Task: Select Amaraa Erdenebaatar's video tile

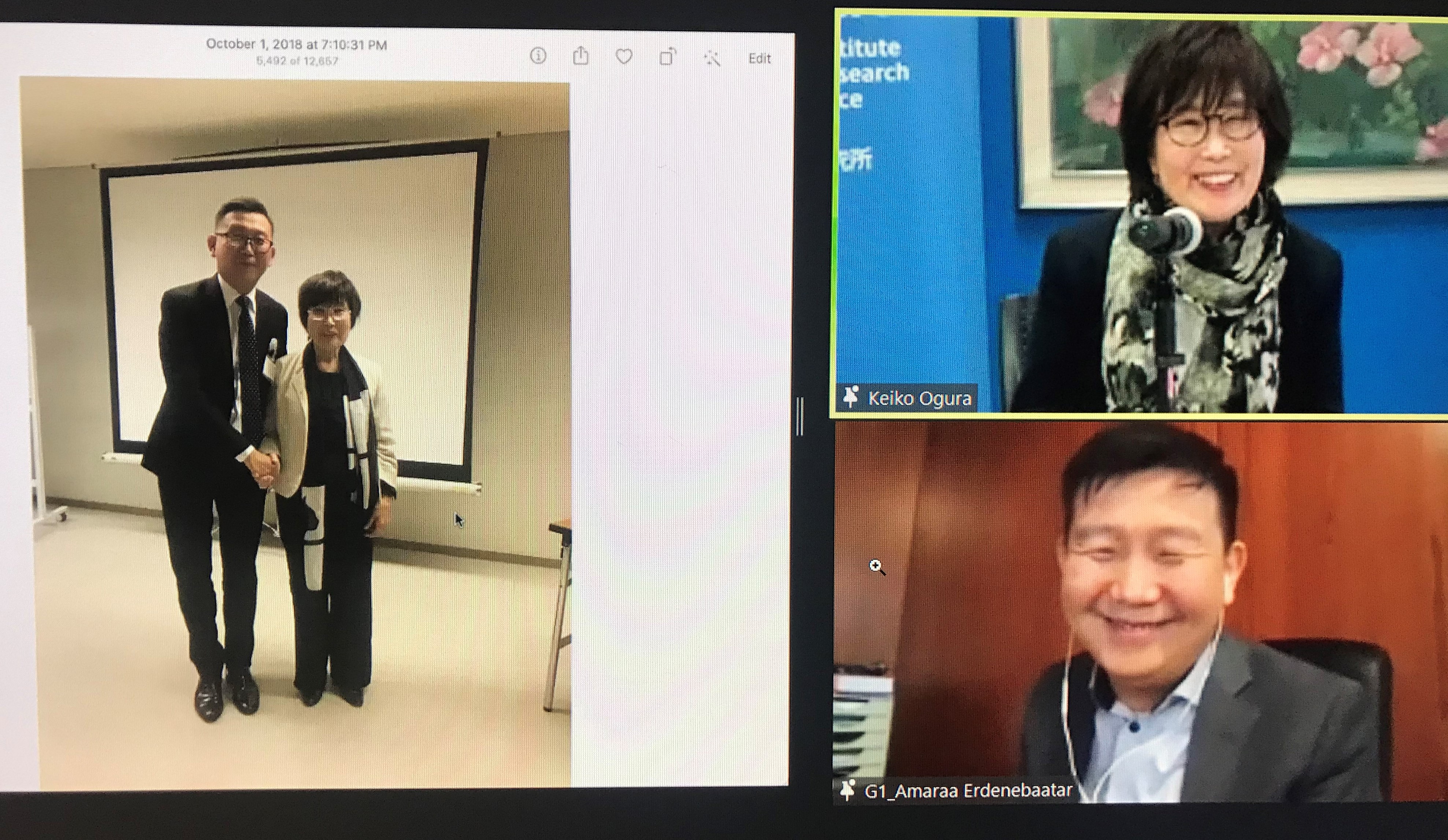Action: click(1140, 612)
